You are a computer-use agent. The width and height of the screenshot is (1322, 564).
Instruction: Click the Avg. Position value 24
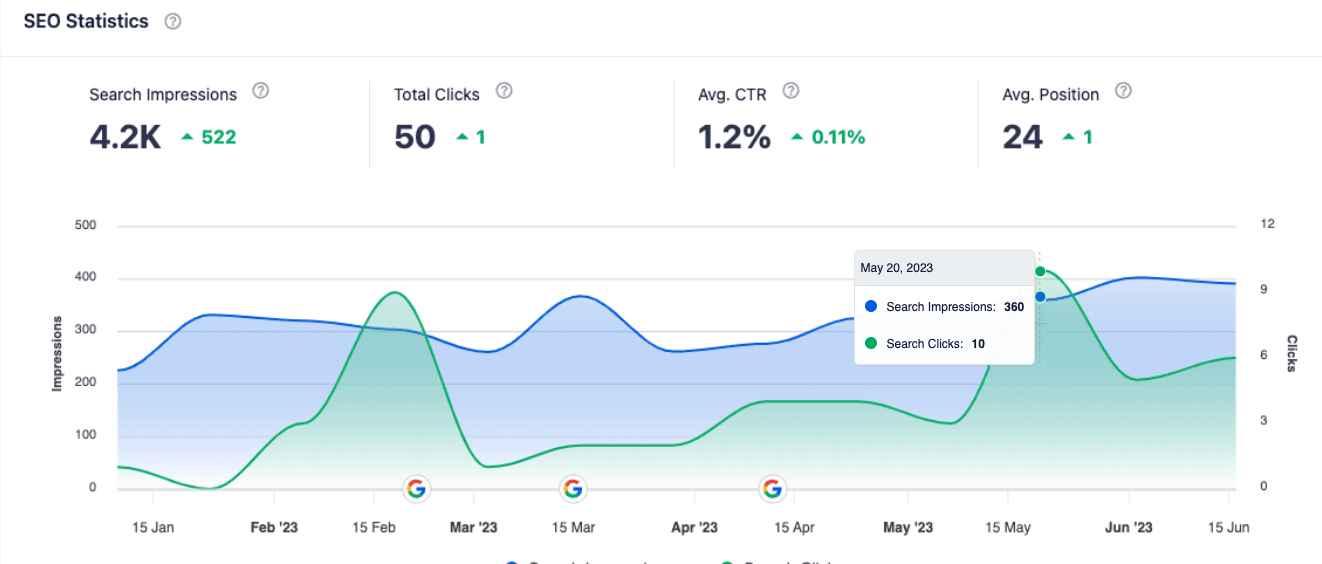tap(1022, 137)
